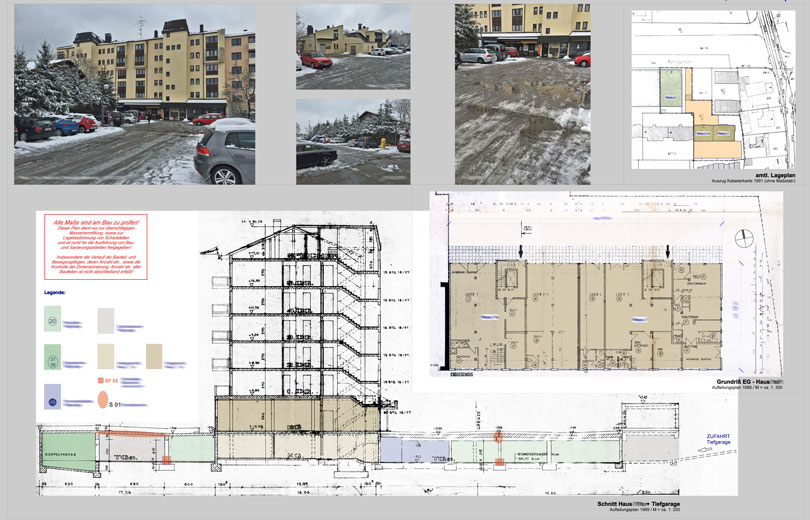Click the orange S 01 ellipse symbol

tap(102, 400)
